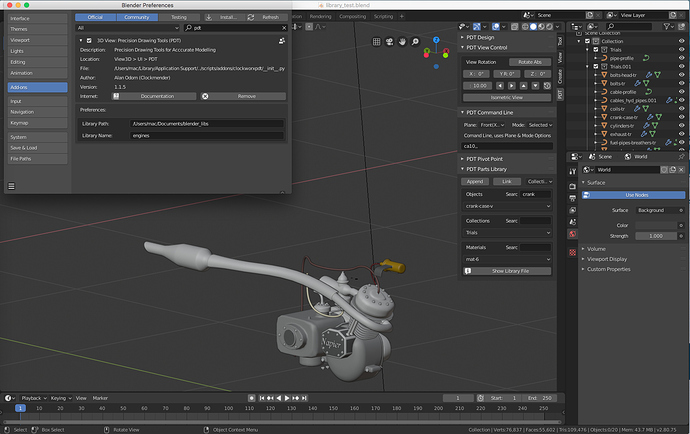Viewport: 690px width, 434px height.
Task: Click the viewport grid/orthographic toggle icon
Action: click(376, 42)
